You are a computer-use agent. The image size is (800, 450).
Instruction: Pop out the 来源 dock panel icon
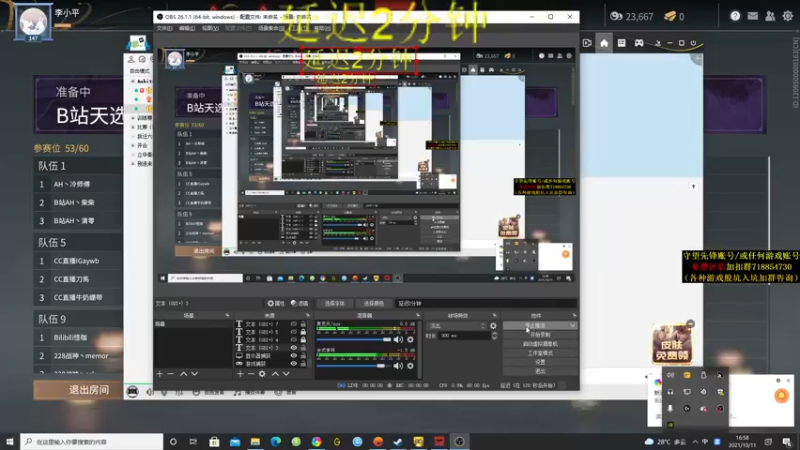308,315
